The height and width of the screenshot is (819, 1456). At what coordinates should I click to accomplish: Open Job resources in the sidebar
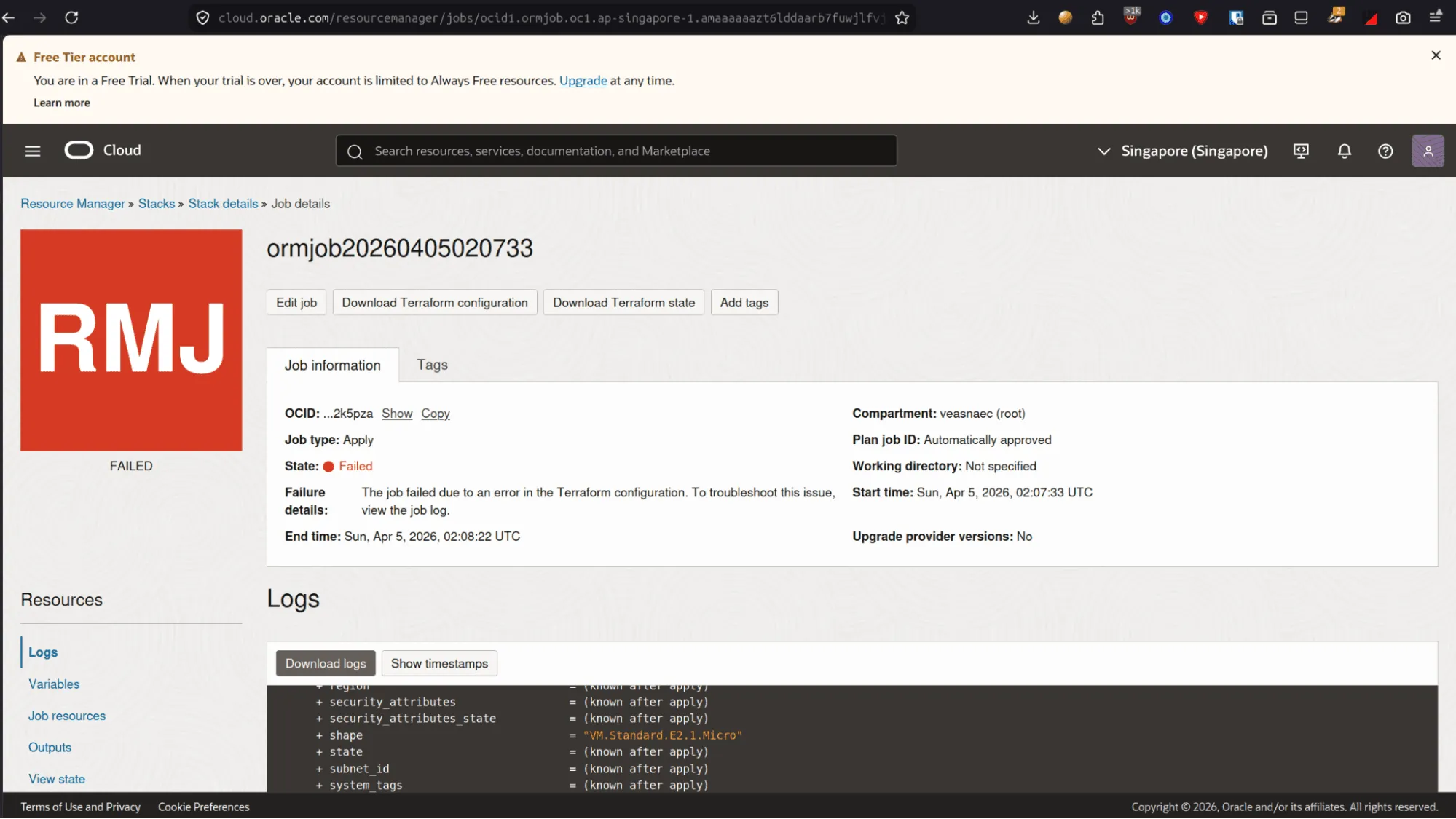click(67, 716)
